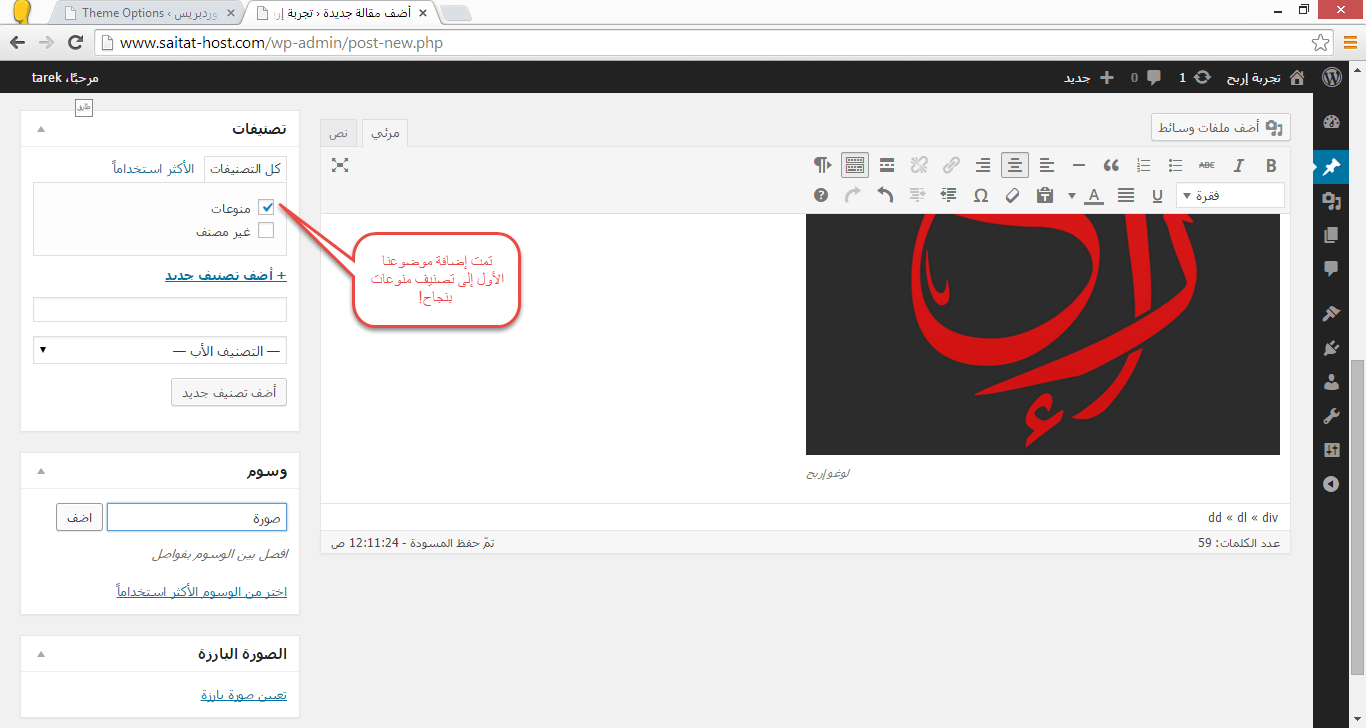
Task: Insert the Read More tag
Action: coord(887,165)
